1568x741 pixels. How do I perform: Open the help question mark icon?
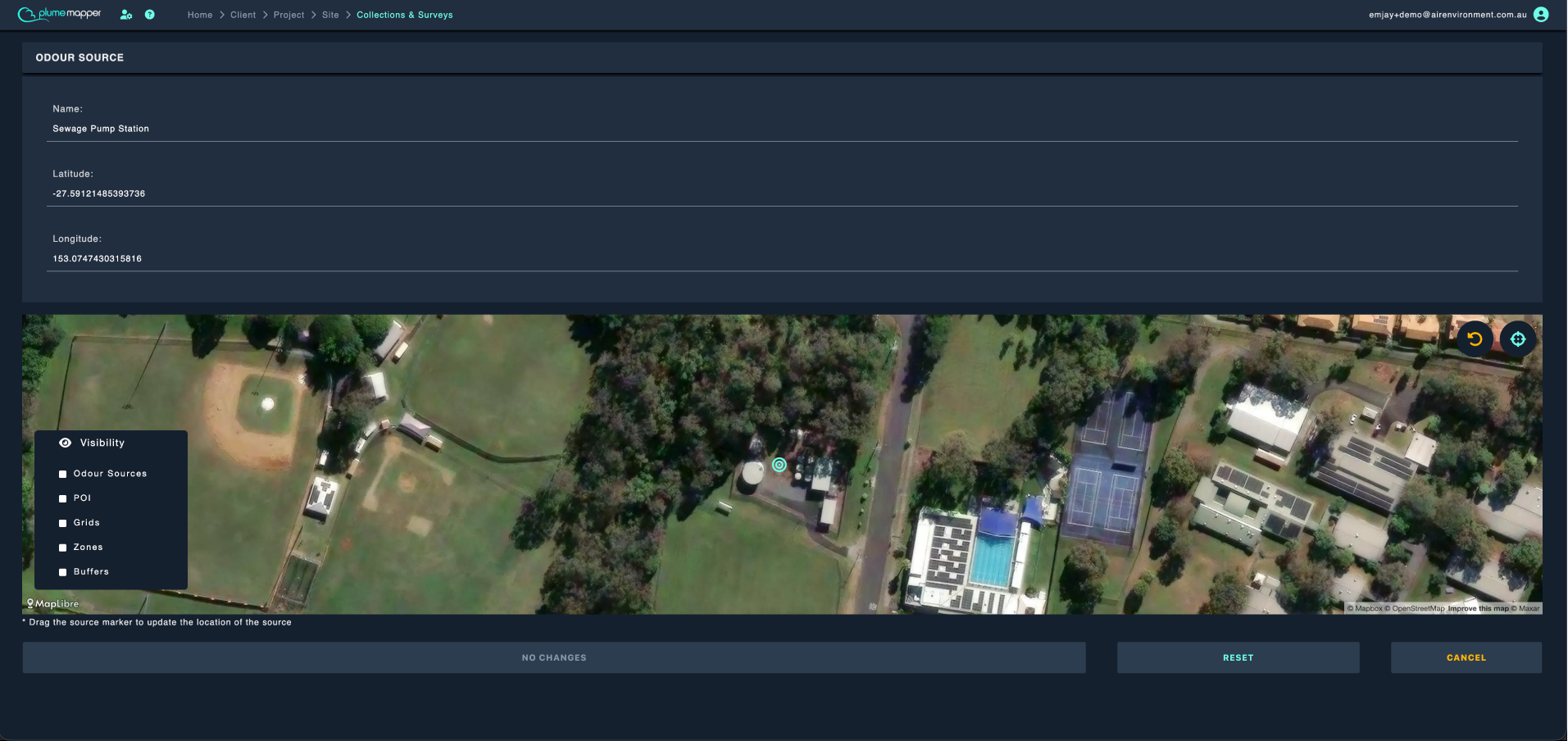149,15
